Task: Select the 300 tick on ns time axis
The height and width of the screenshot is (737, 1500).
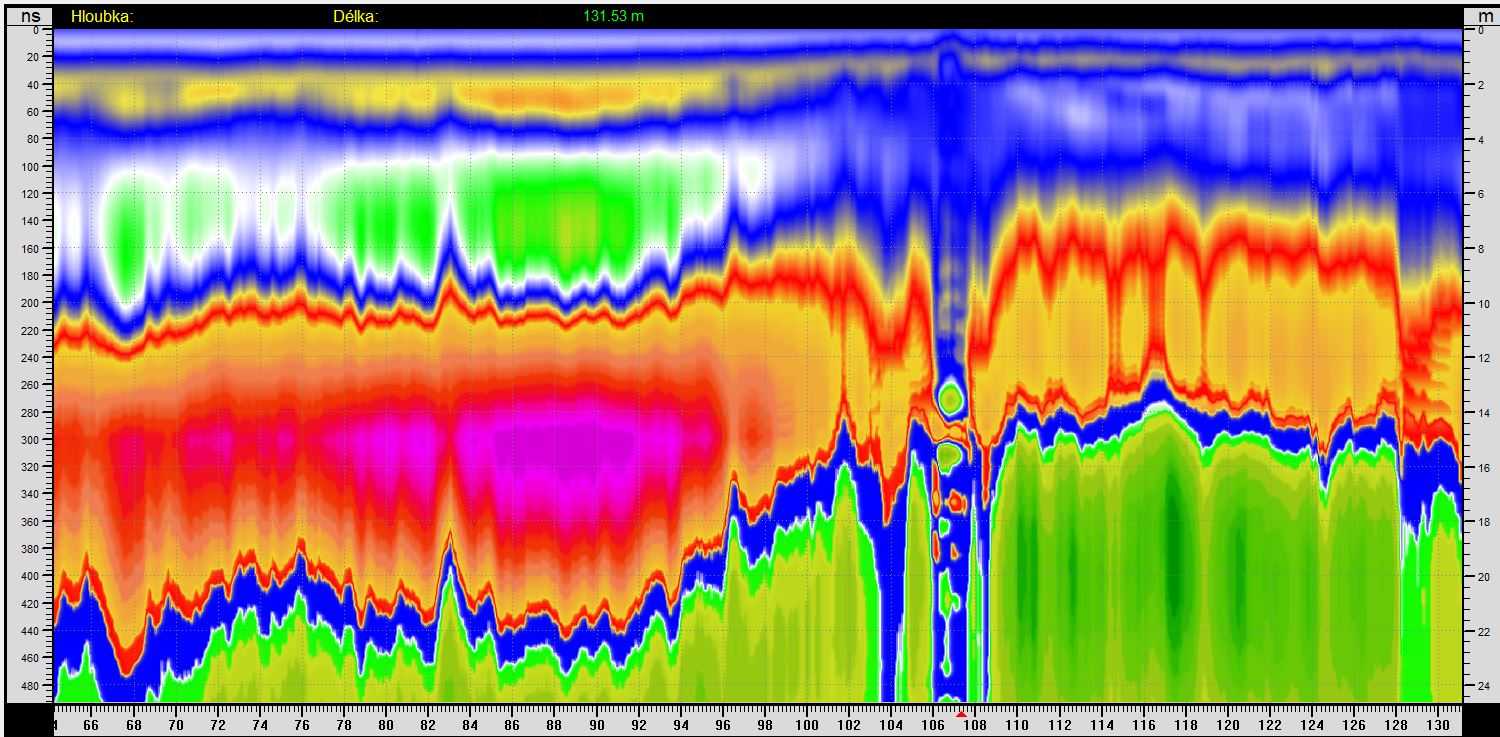Action: (29, 439)
